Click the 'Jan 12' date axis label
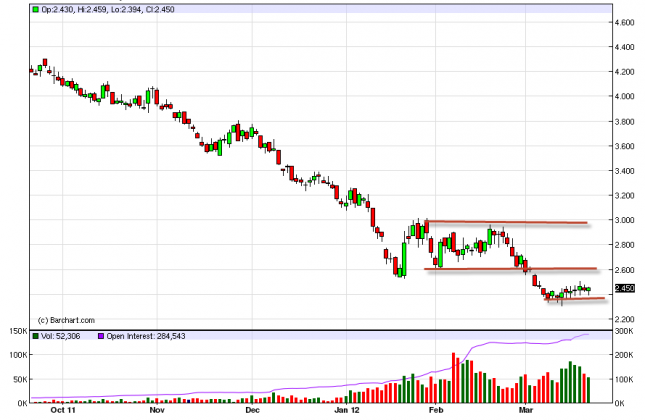The height and width of the screenshot is (420, 645). [347, 410]
